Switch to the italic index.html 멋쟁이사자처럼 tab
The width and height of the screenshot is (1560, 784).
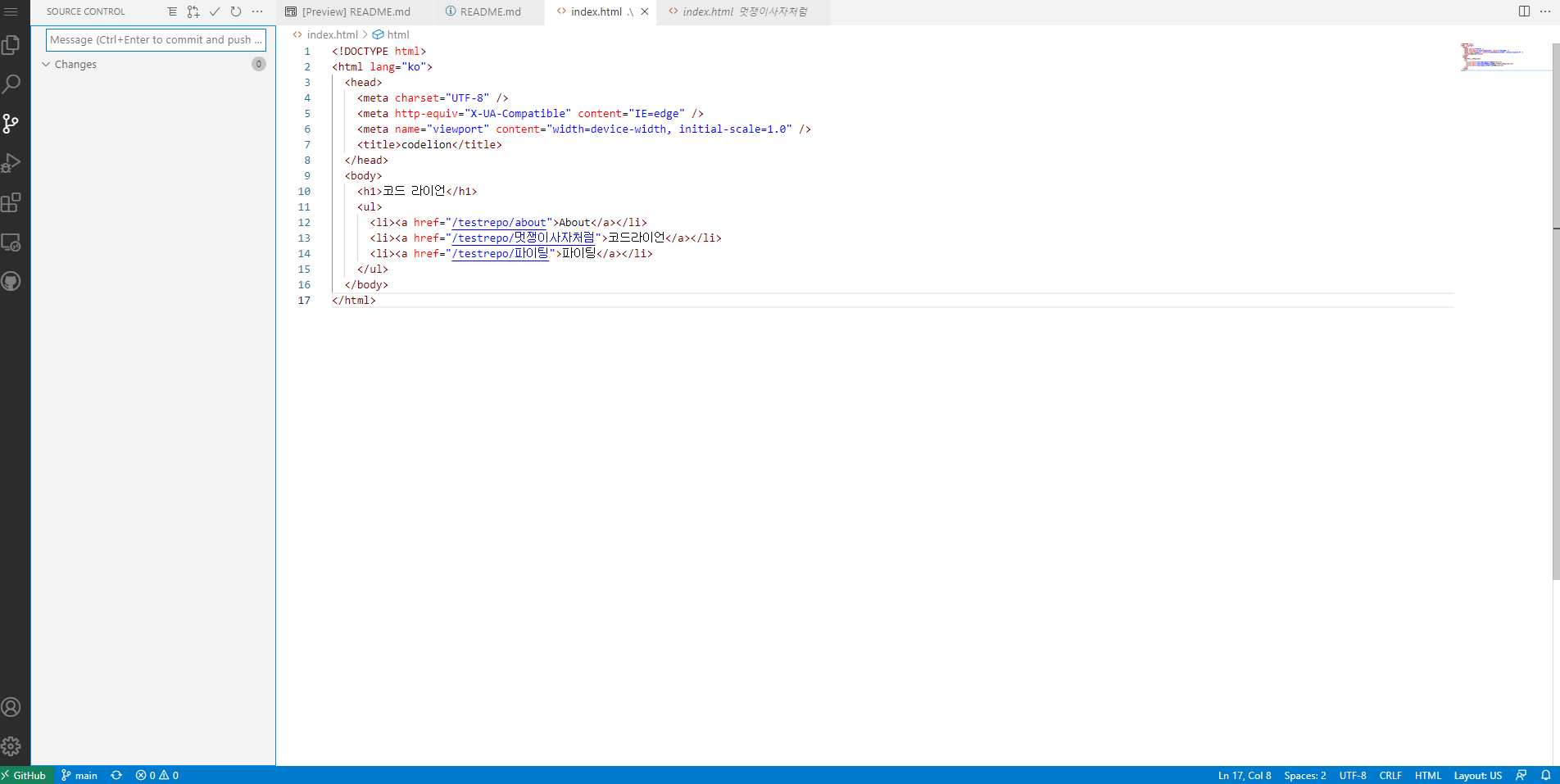pyautogui.click(x=744, y=11)
